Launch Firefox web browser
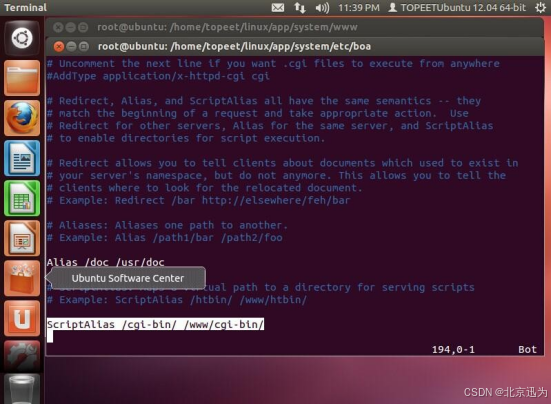The height and width of the screenshot is (404, 552). pos(22,118)
